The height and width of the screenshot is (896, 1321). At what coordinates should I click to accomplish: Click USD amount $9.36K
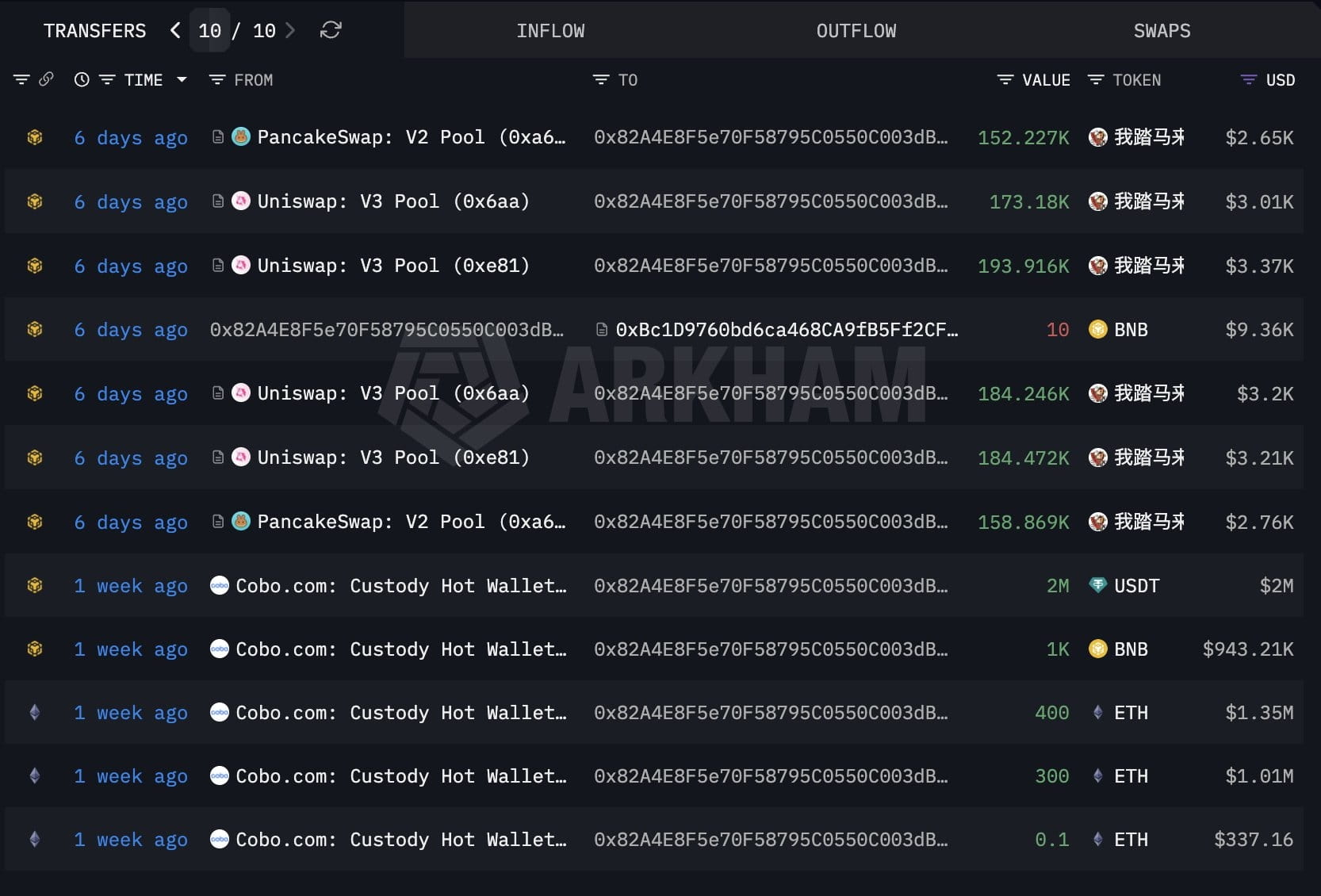click(x=1259, y=330)
